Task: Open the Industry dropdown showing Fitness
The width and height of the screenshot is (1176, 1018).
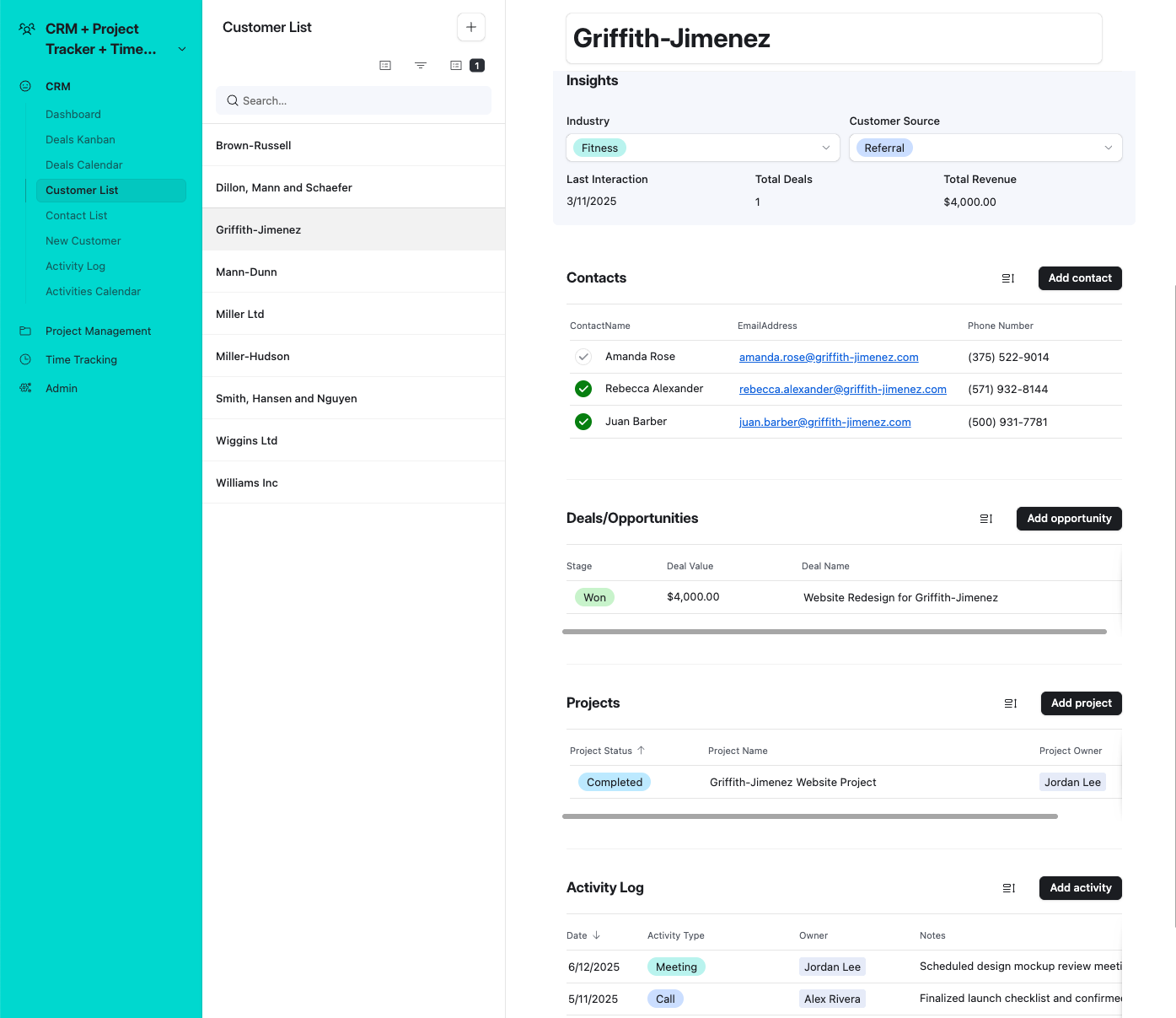Action: coord(825,148)
